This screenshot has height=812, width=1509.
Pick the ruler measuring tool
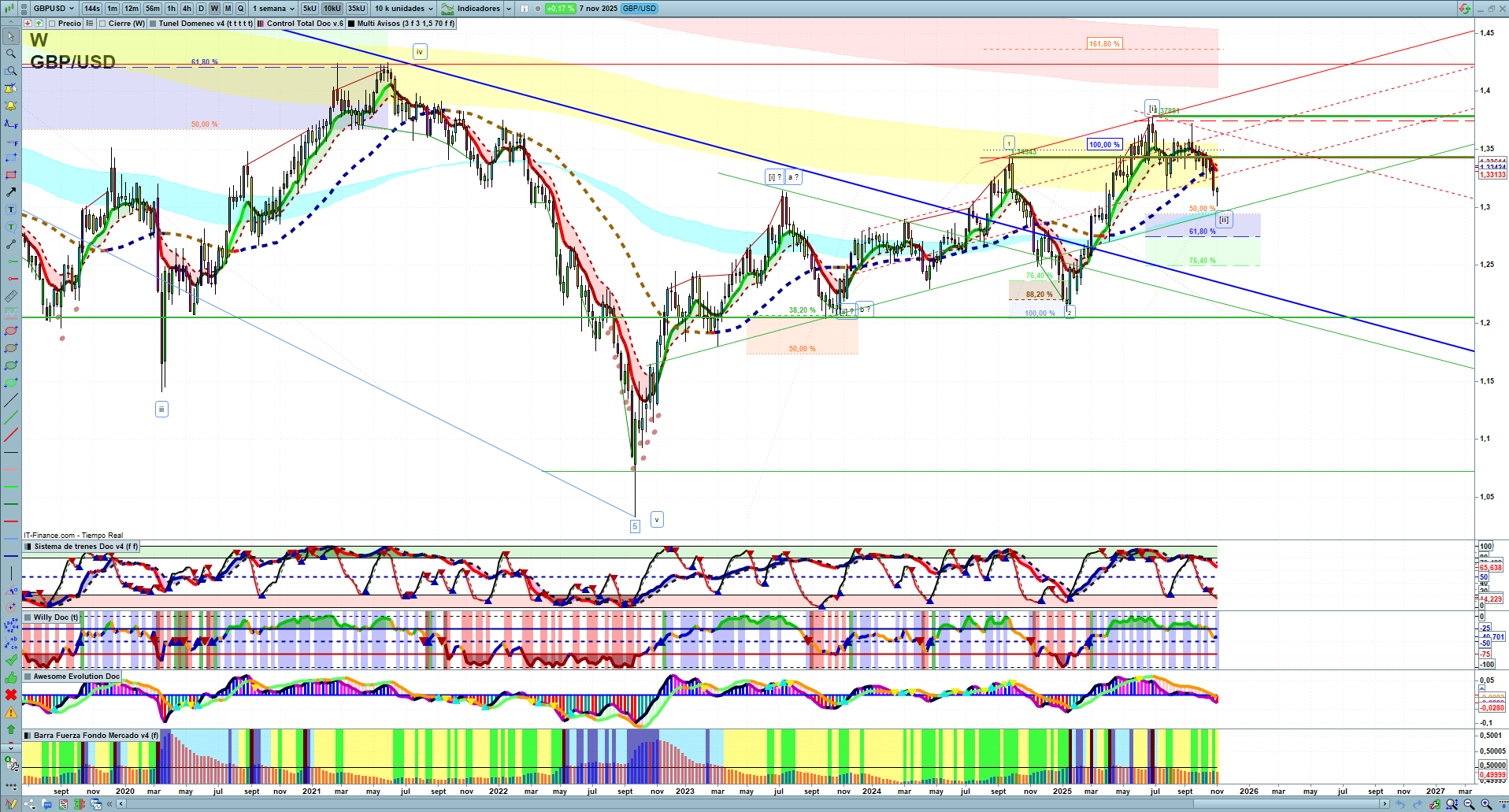click(11, 296)
